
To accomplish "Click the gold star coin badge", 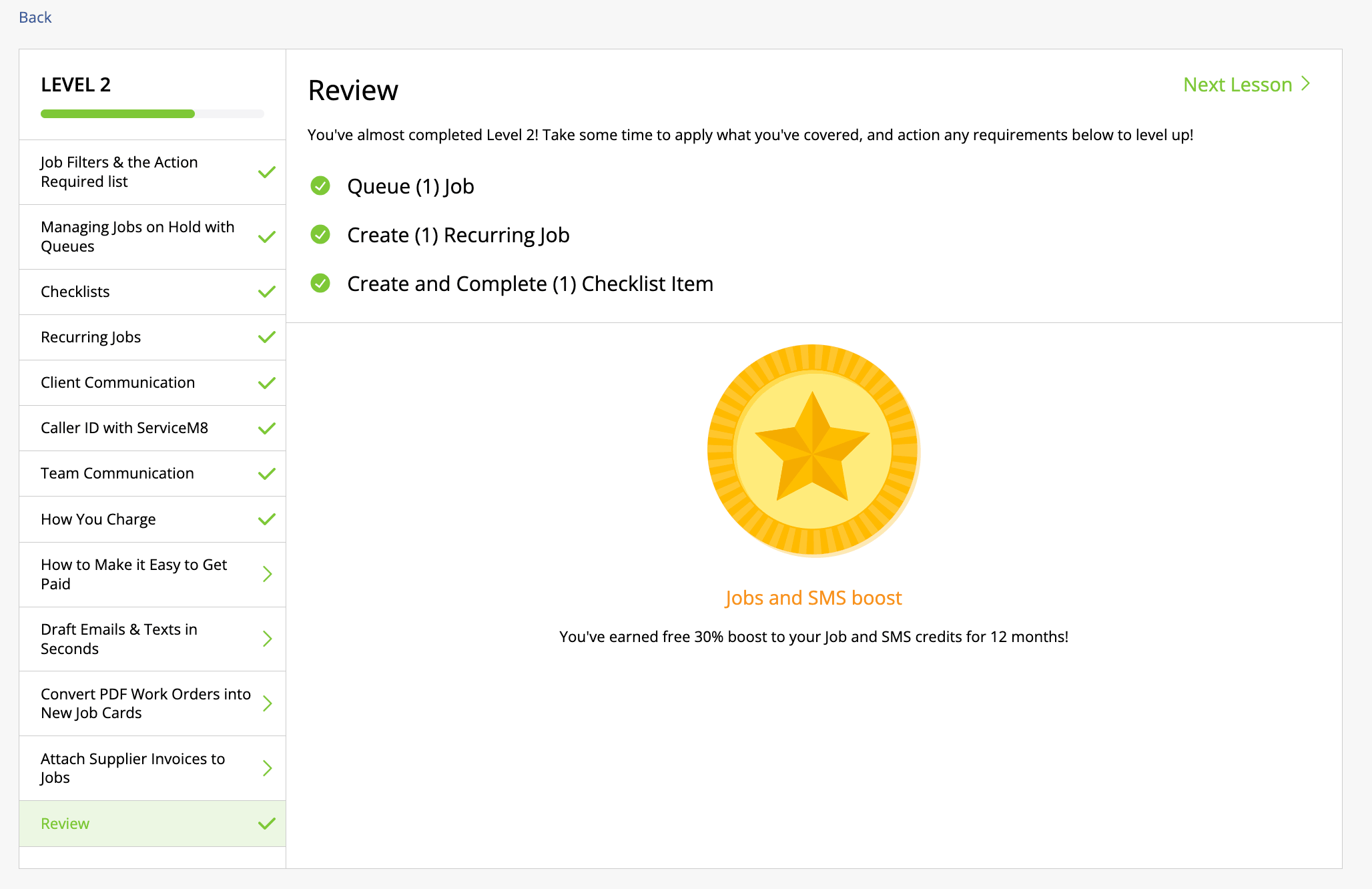I will pos(813,450).
